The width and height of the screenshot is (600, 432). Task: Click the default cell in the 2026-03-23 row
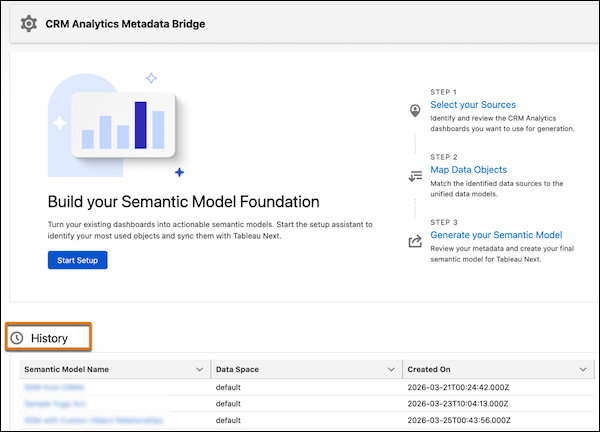click(x=228, y=404)
